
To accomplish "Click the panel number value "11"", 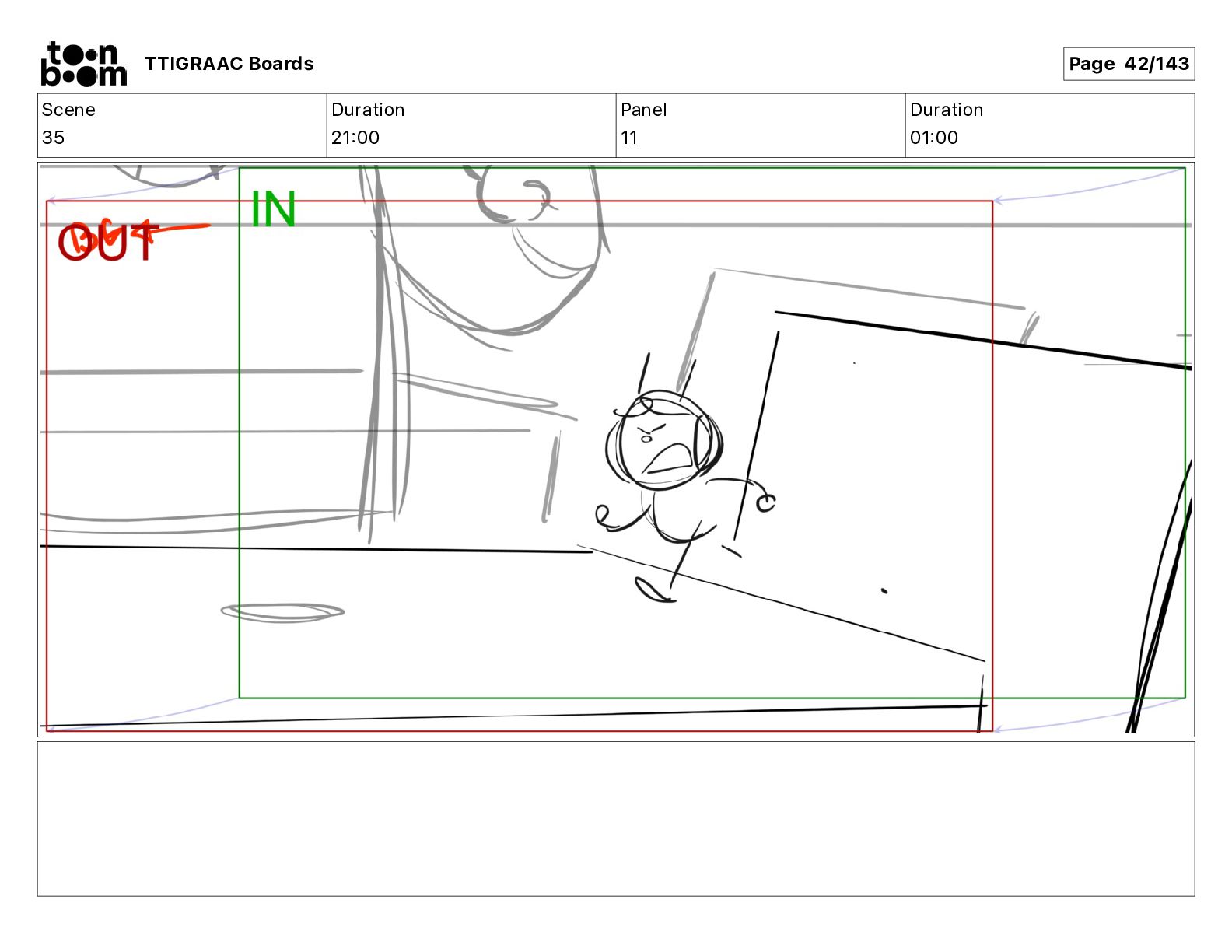I will click(629, 138).
